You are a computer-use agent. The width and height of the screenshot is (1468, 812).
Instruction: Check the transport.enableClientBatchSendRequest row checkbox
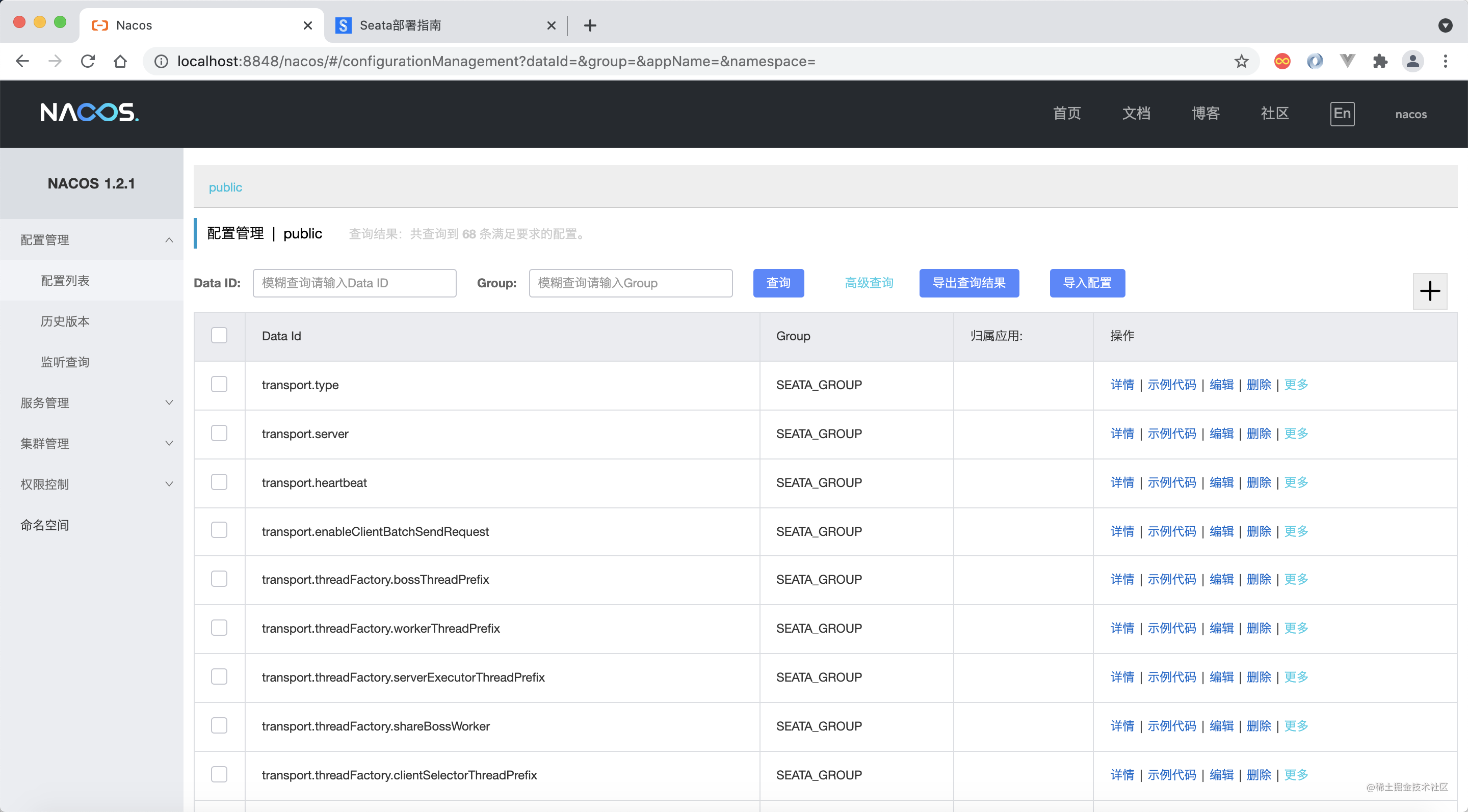pos(219,530)
